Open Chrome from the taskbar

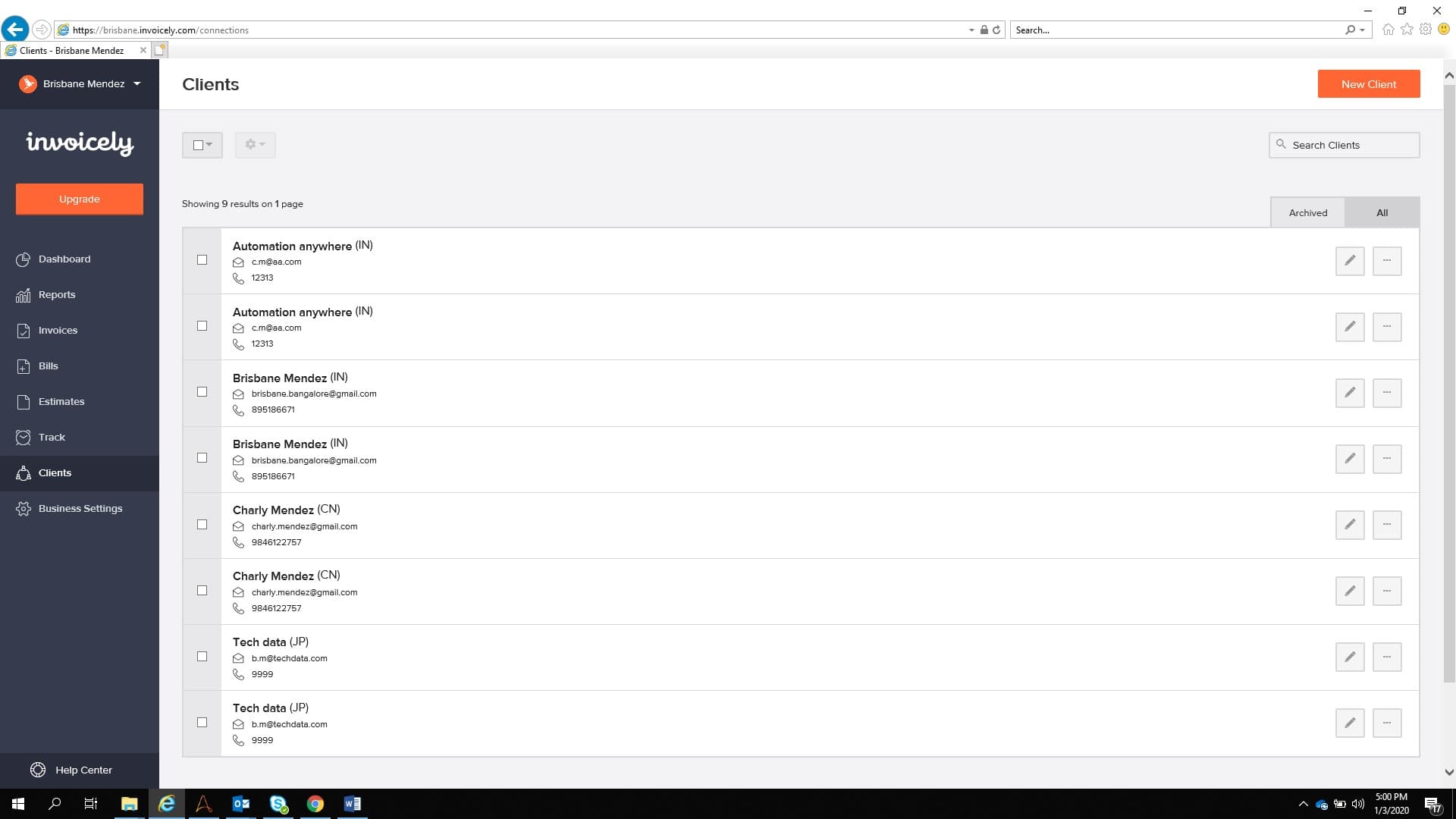point(315,804)
